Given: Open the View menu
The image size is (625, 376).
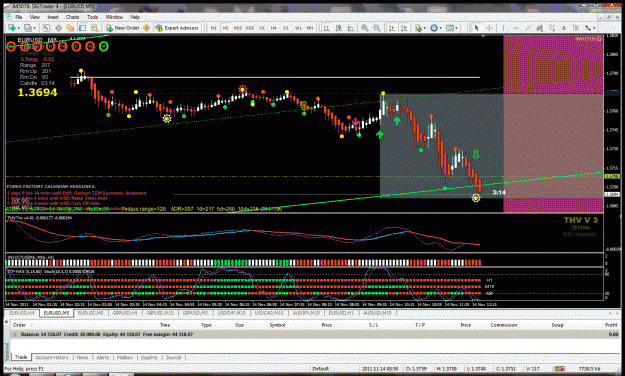Looking at the screenshot, I should tap(35, 17).
